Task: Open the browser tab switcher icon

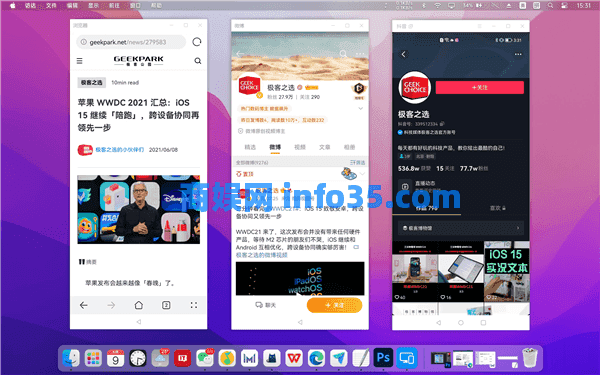Action: [166, 305]
